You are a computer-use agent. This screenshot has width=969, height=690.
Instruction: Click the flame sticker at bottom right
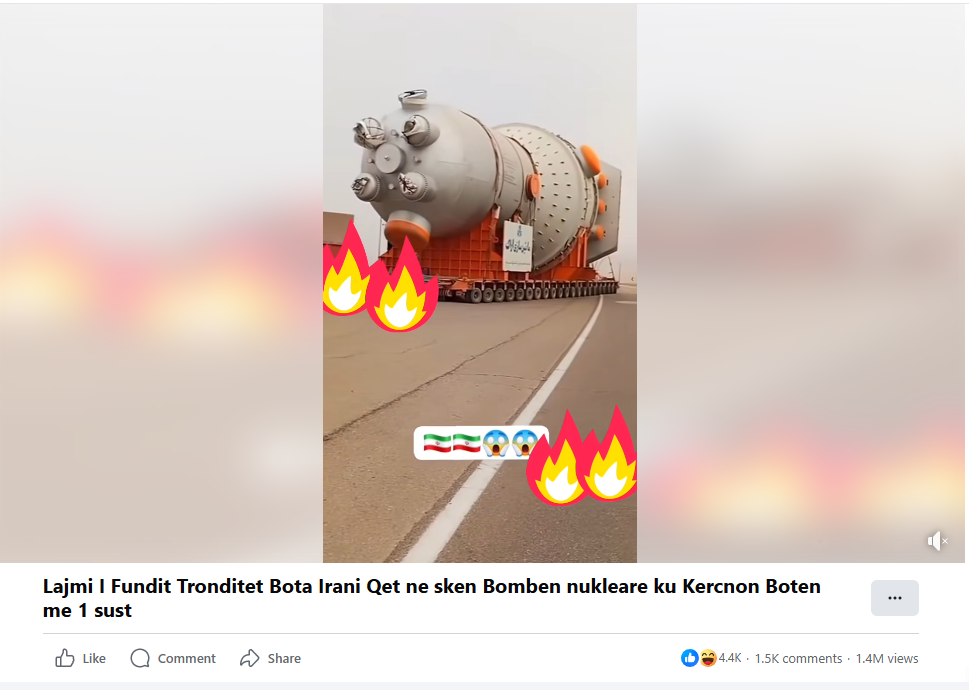pyautogui.click(x=581, y=455)
